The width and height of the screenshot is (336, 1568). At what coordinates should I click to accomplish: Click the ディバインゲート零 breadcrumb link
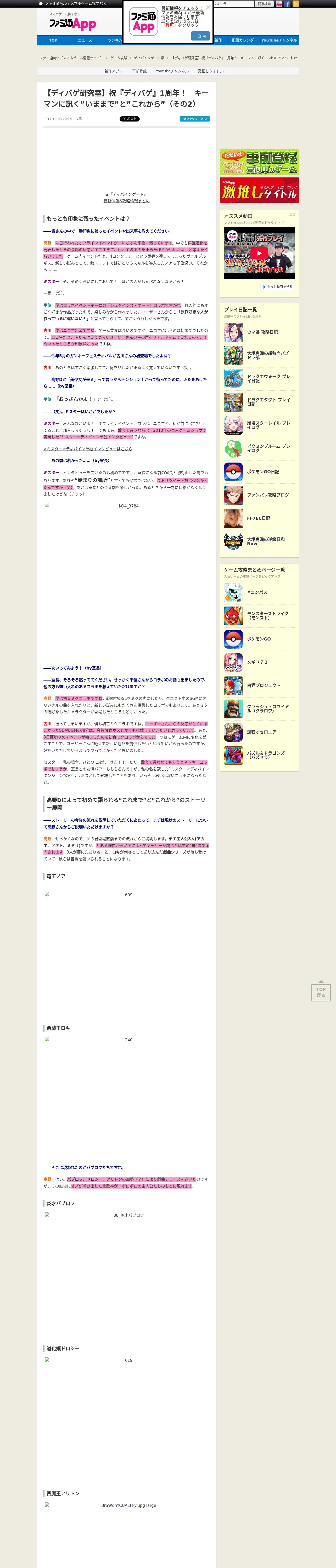coord(149,58)
